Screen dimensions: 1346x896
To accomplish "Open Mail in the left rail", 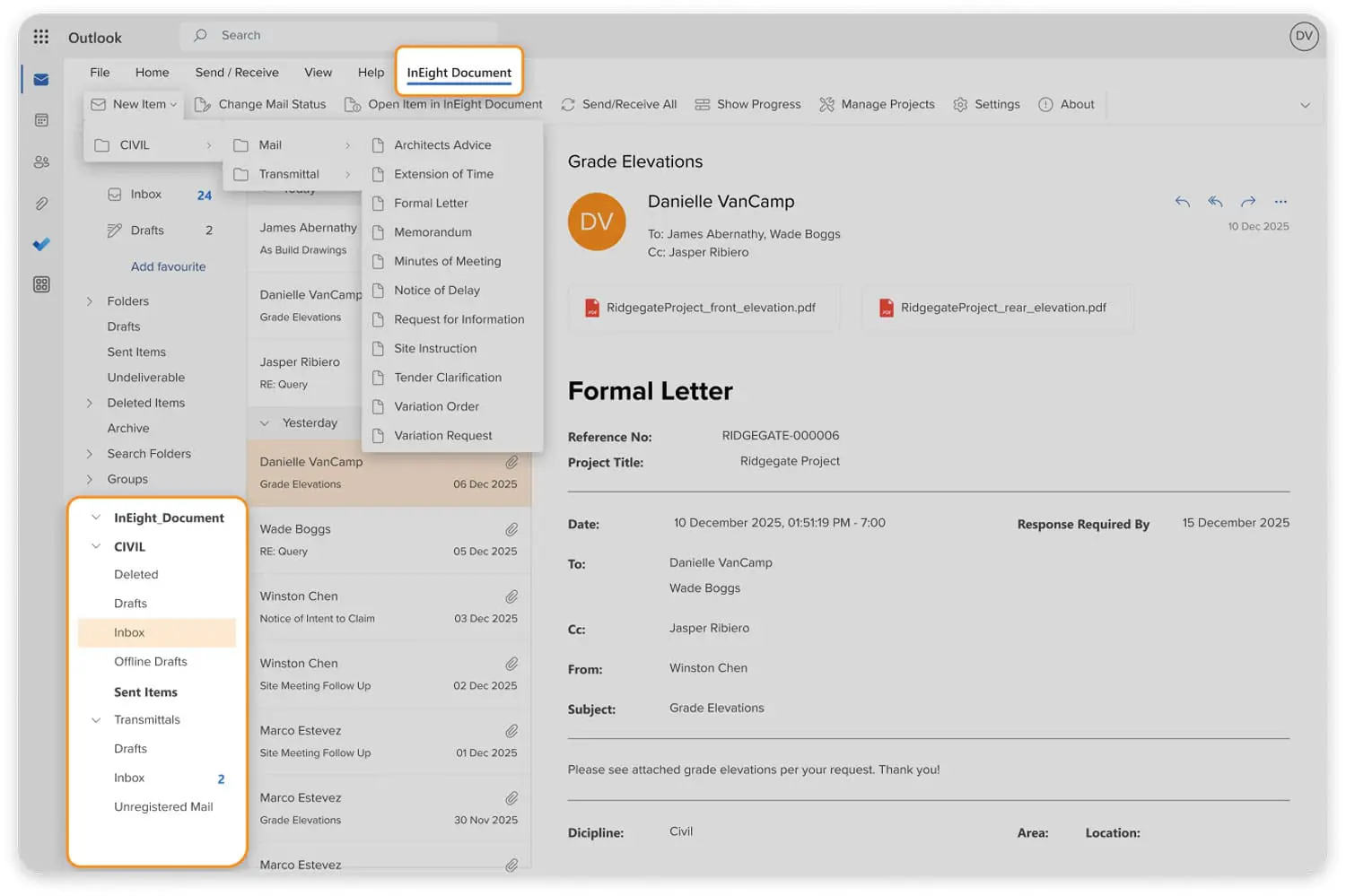I will pyautogui.click(x=41, y=80).
